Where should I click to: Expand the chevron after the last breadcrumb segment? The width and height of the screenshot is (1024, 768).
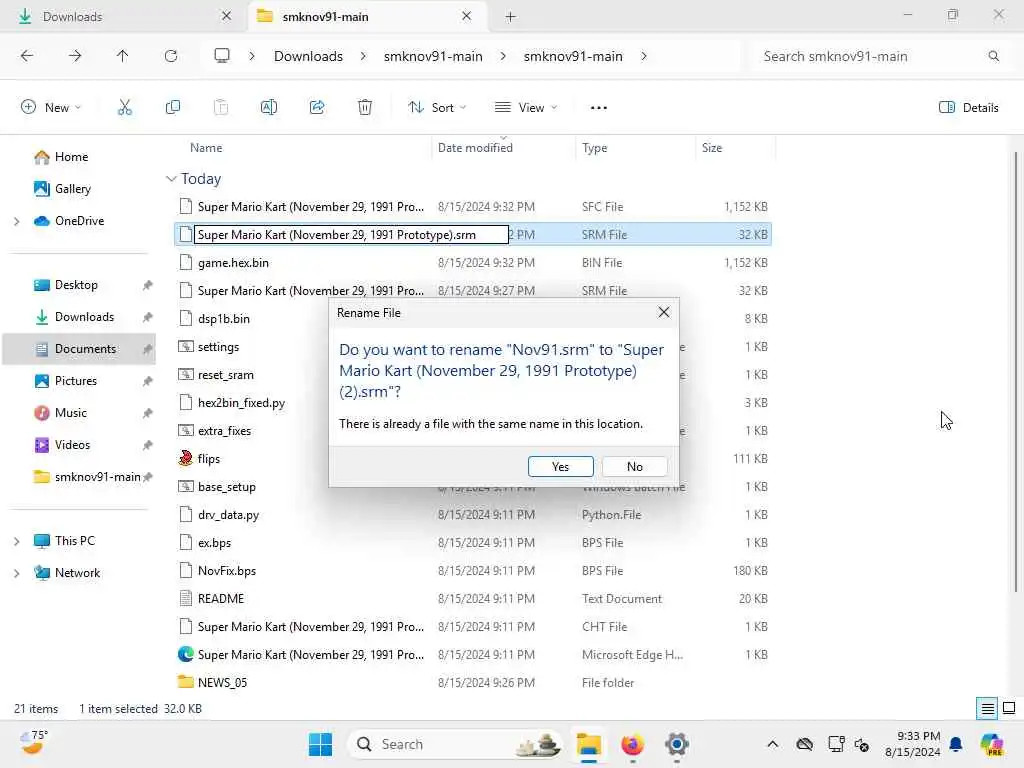644,56
